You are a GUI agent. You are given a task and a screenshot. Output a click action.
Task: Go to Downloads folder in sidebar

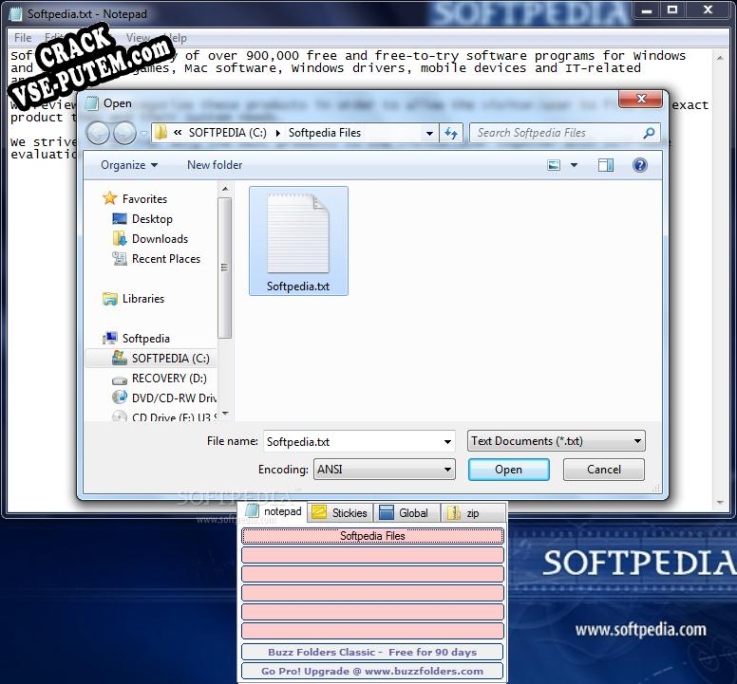[x=159, y=239]
